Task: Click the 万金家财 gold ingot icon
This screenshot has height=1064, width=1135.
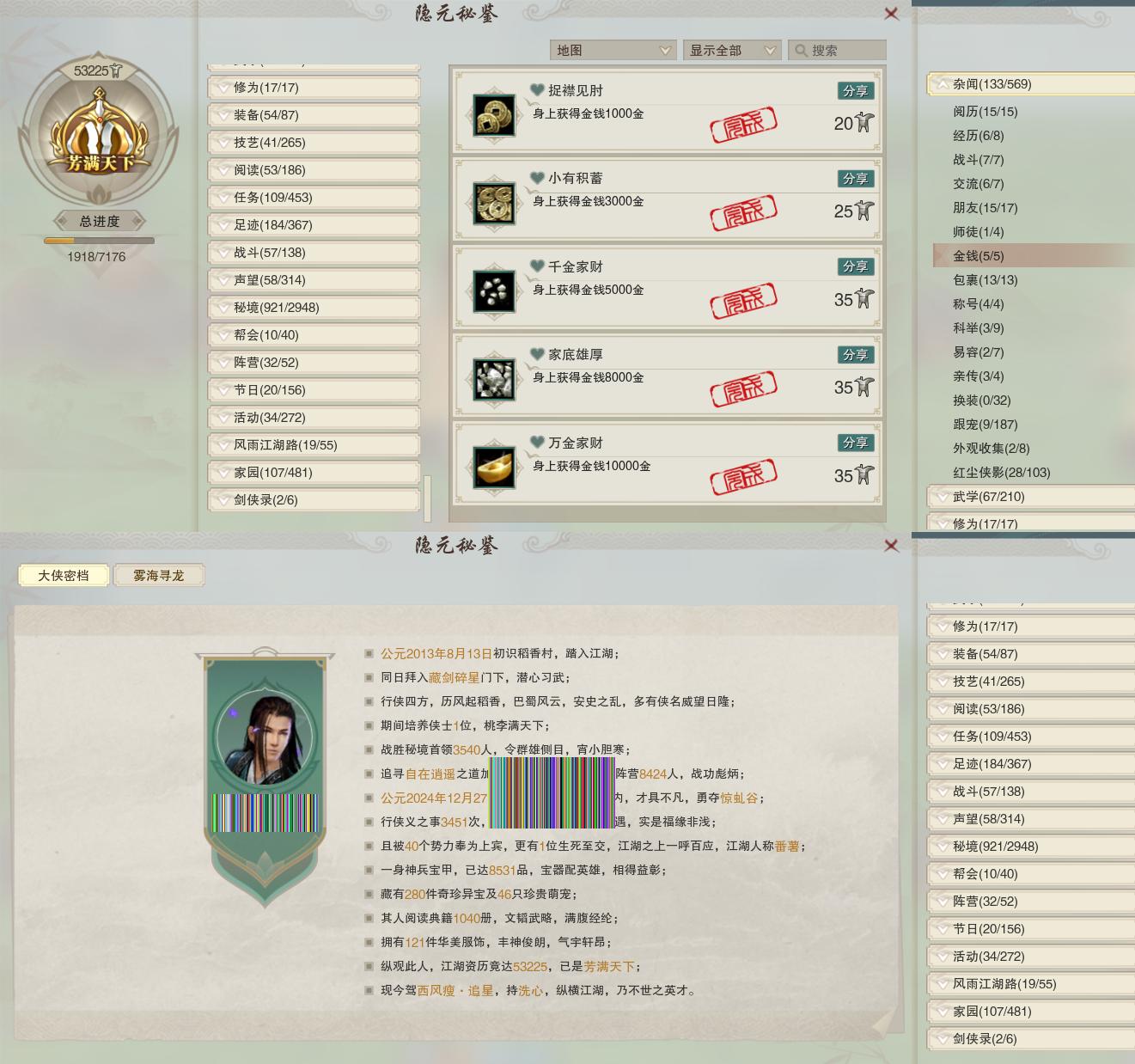Action: coord(494,468)
